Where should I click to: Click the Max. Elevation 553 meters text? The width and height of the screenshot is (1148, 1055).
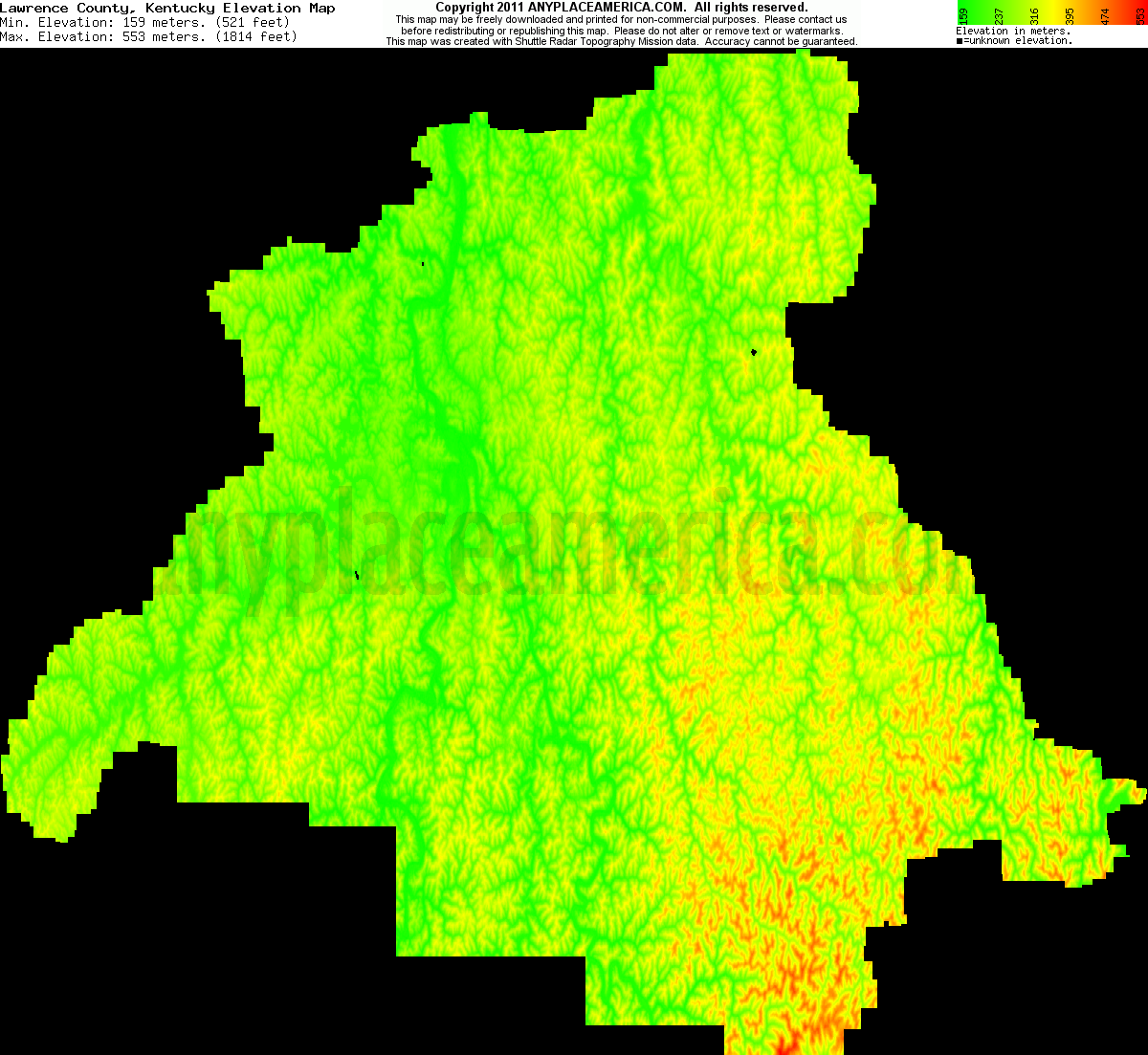[143, 36]
